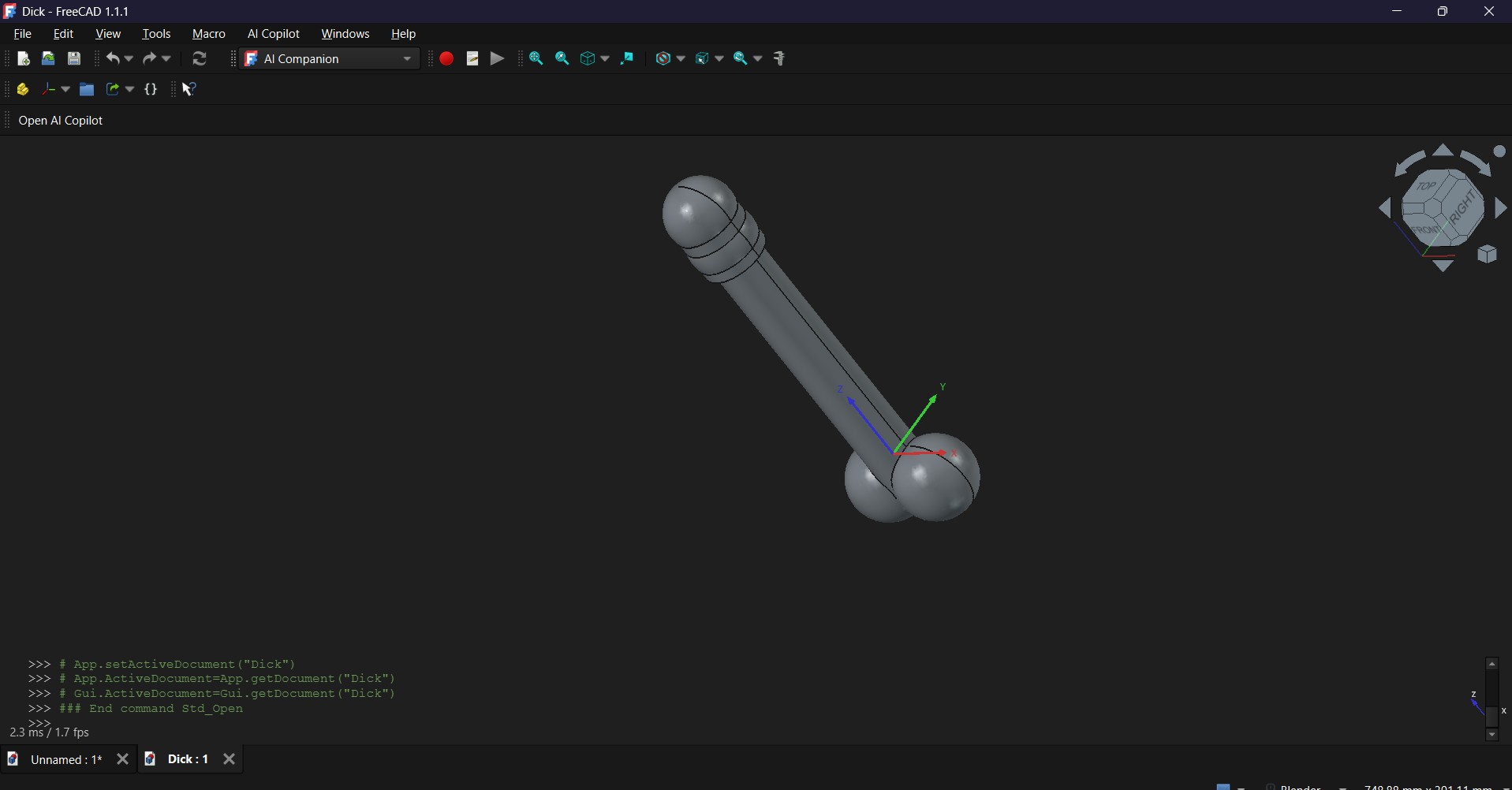The width and height of the screenshot is (1512, 790).
Task: Expand the datum axes dropdown arrow
Action: pyautogui.click(x=66, y=90)
